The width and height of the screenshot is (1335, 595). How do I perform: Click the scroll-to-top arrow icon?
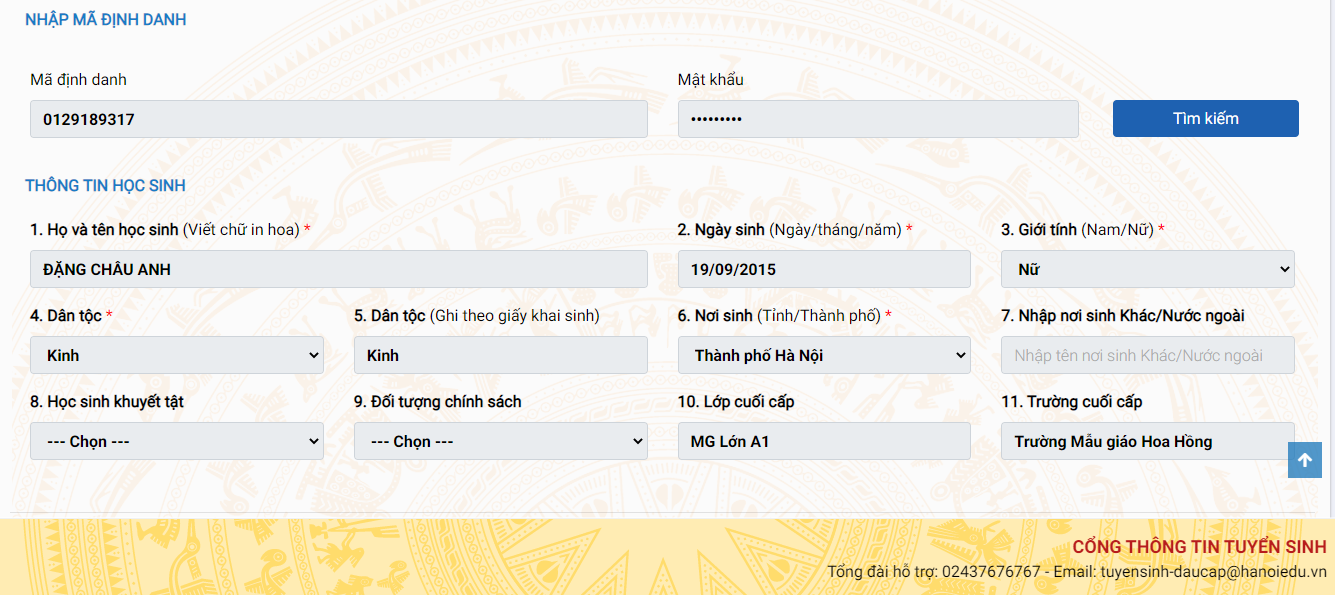click(1305, 460)
